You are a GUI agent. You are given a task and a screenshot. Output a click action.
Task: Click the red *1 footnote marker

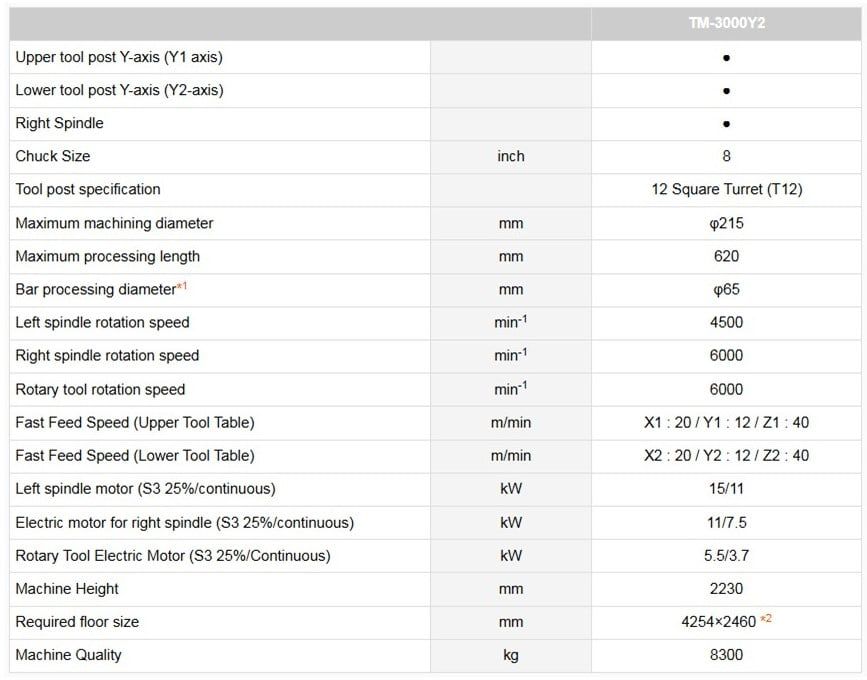pyautogui.click(x=182, y=288)
